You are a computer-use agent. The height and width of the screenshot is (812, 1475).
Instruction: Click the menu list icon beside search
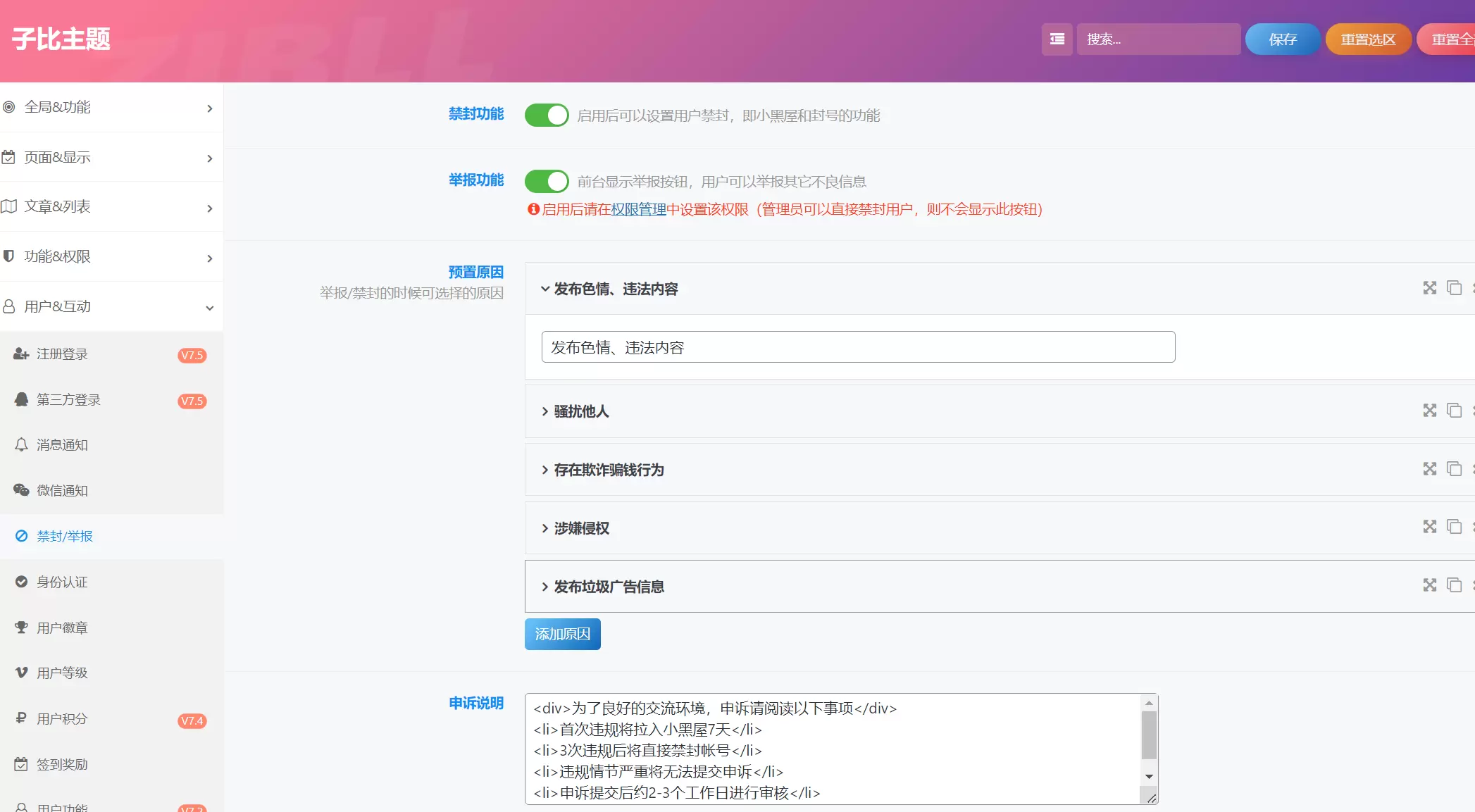pos(1057,39)
